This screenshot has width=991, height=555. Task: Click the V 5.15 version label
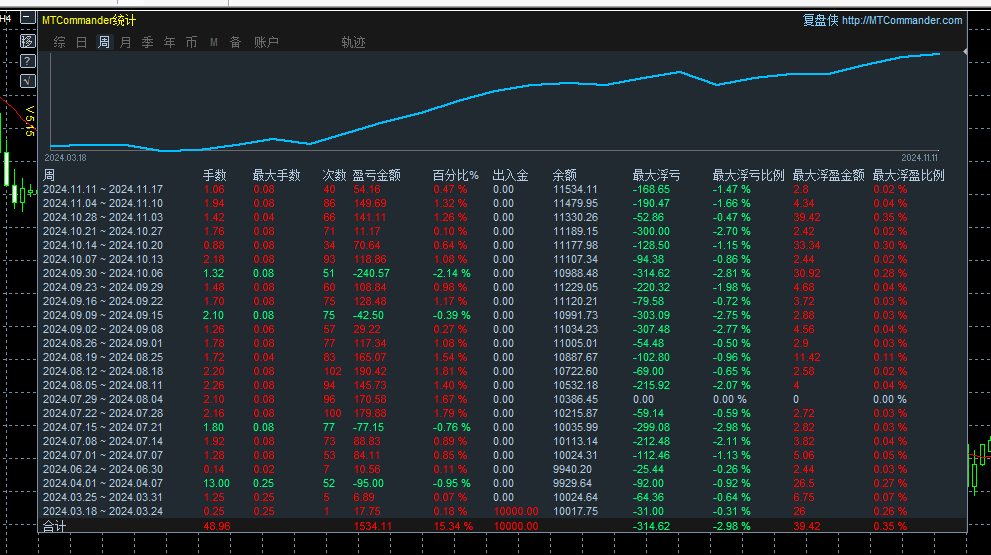click(30, 121)
